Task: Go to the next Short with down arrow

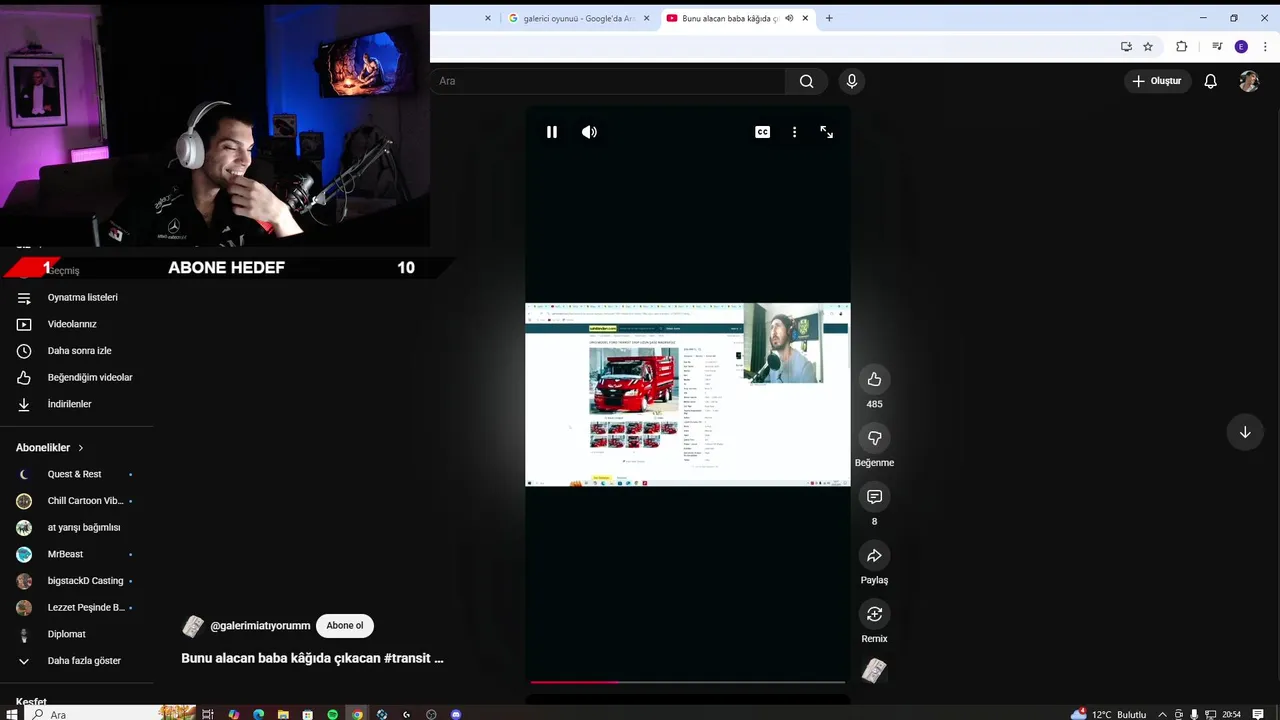Action: click(x=1245, y=432)
